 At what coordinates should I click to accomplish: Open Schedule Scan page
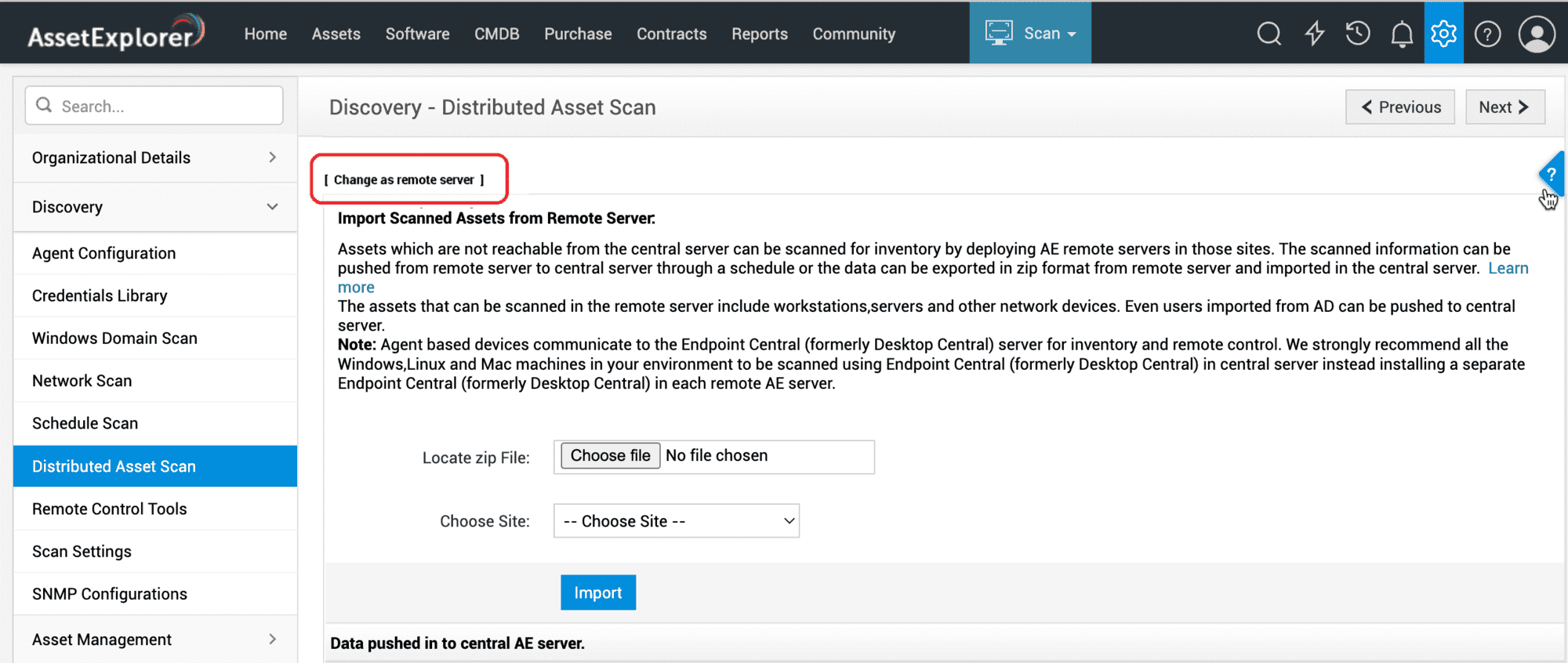point(155,423)
